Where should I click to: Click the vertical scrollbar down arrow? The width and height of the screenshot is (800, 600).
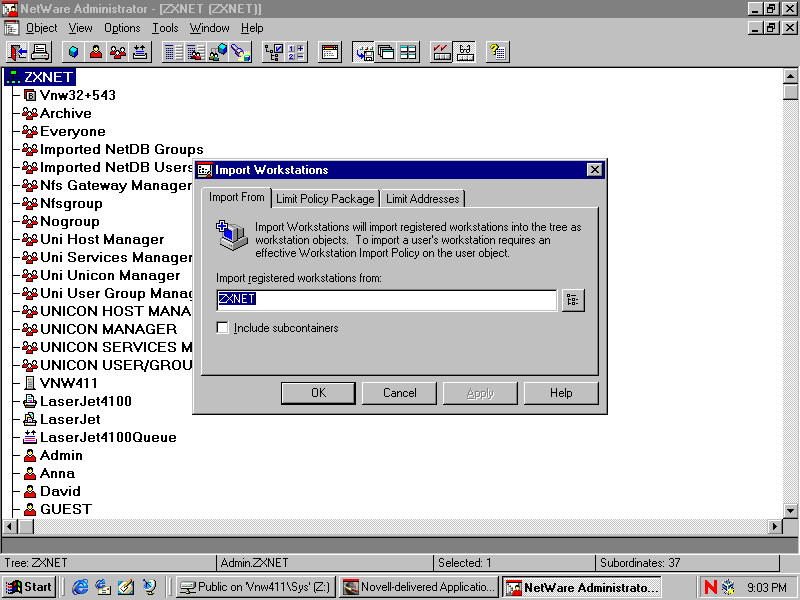tap(790, 510)
